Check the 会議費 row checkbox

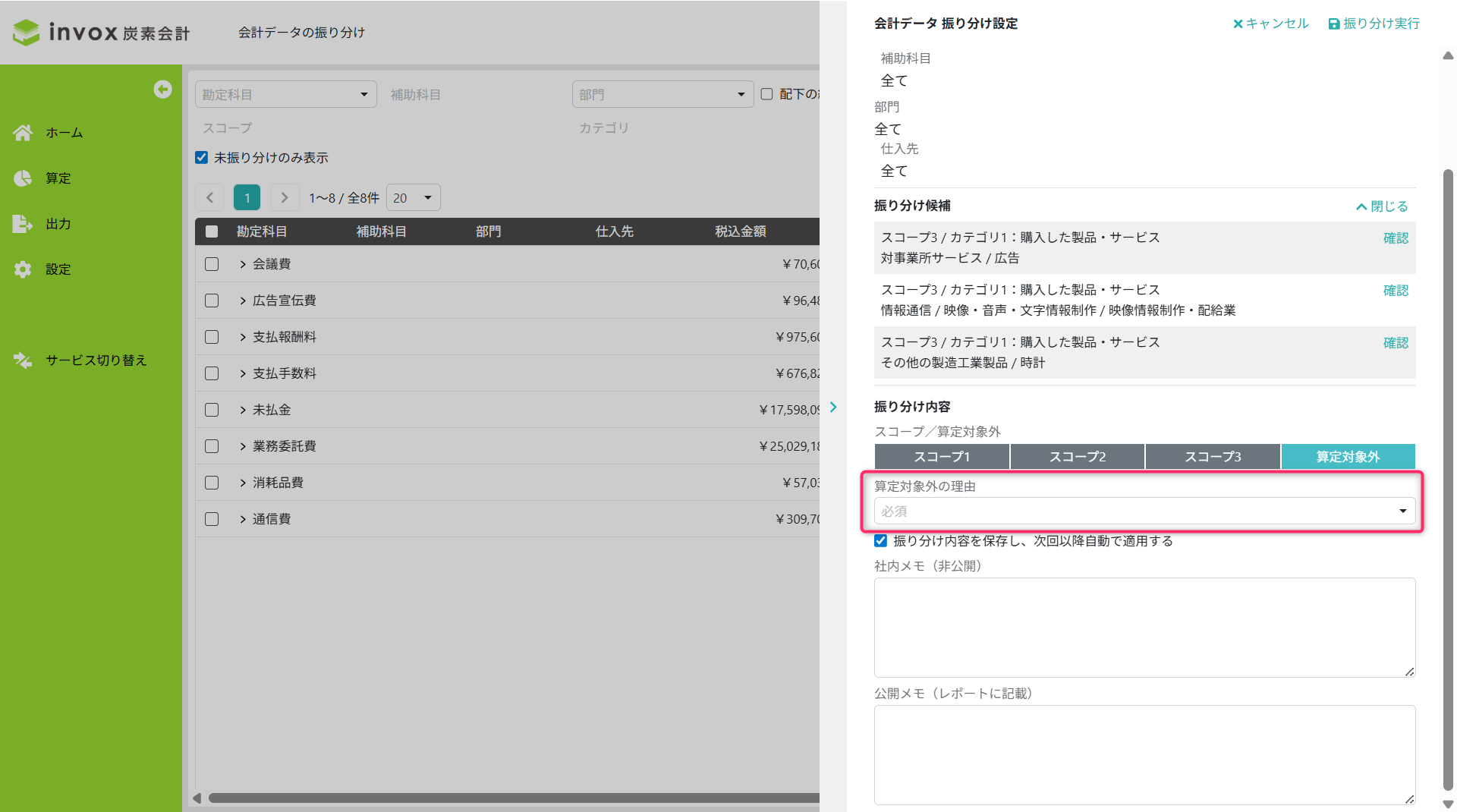tap(212, 264)
